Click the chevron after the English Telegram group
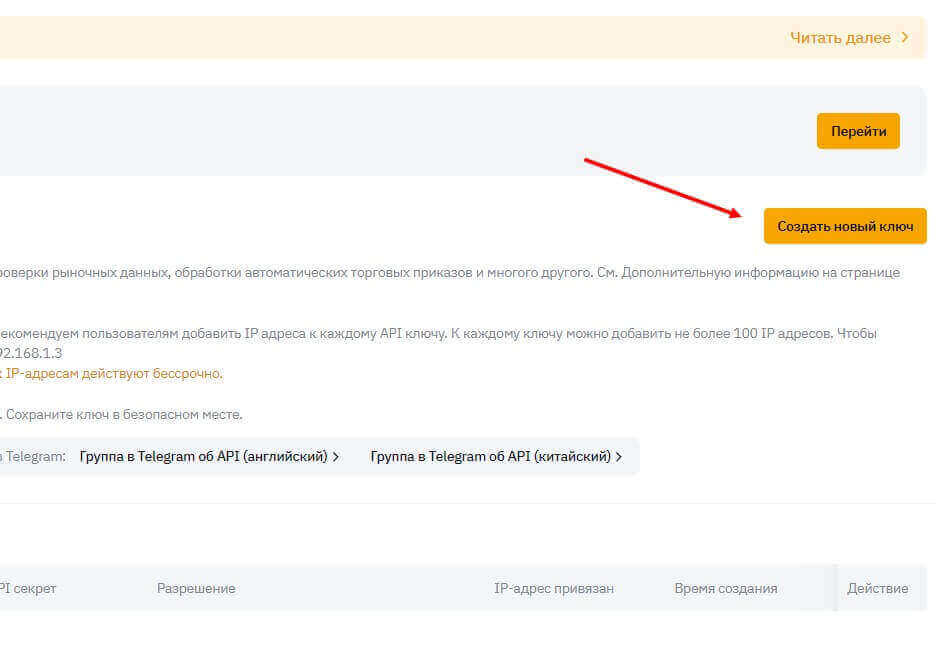Screen dimensions: 936x661 coord(336,456)
